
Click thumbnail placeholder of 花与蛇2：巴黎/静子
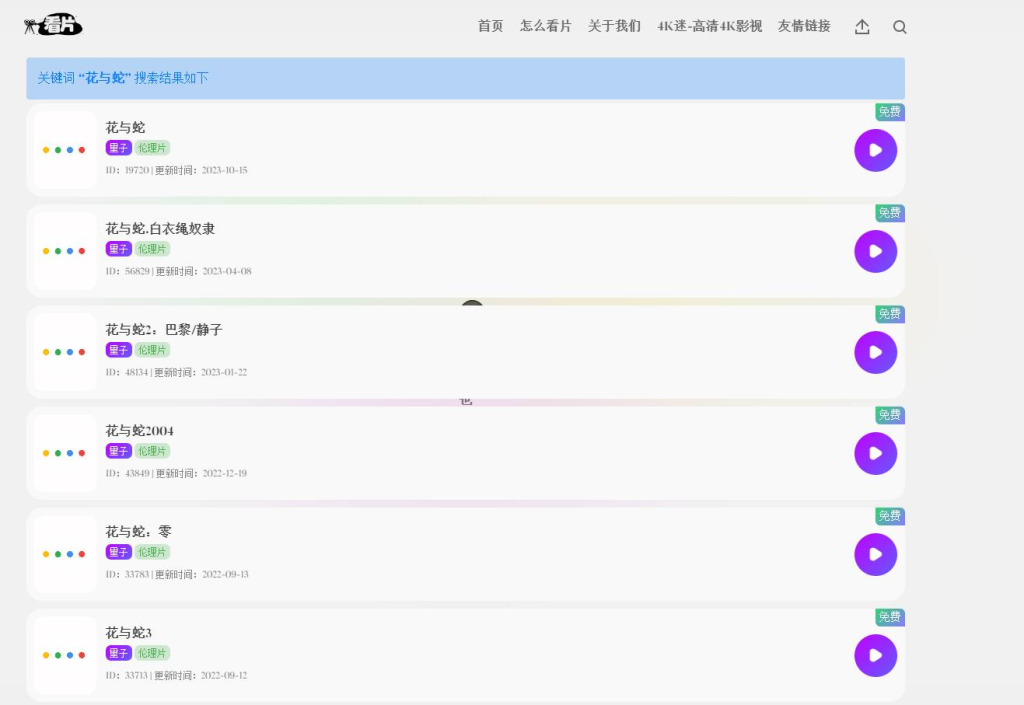click(65, 352)
